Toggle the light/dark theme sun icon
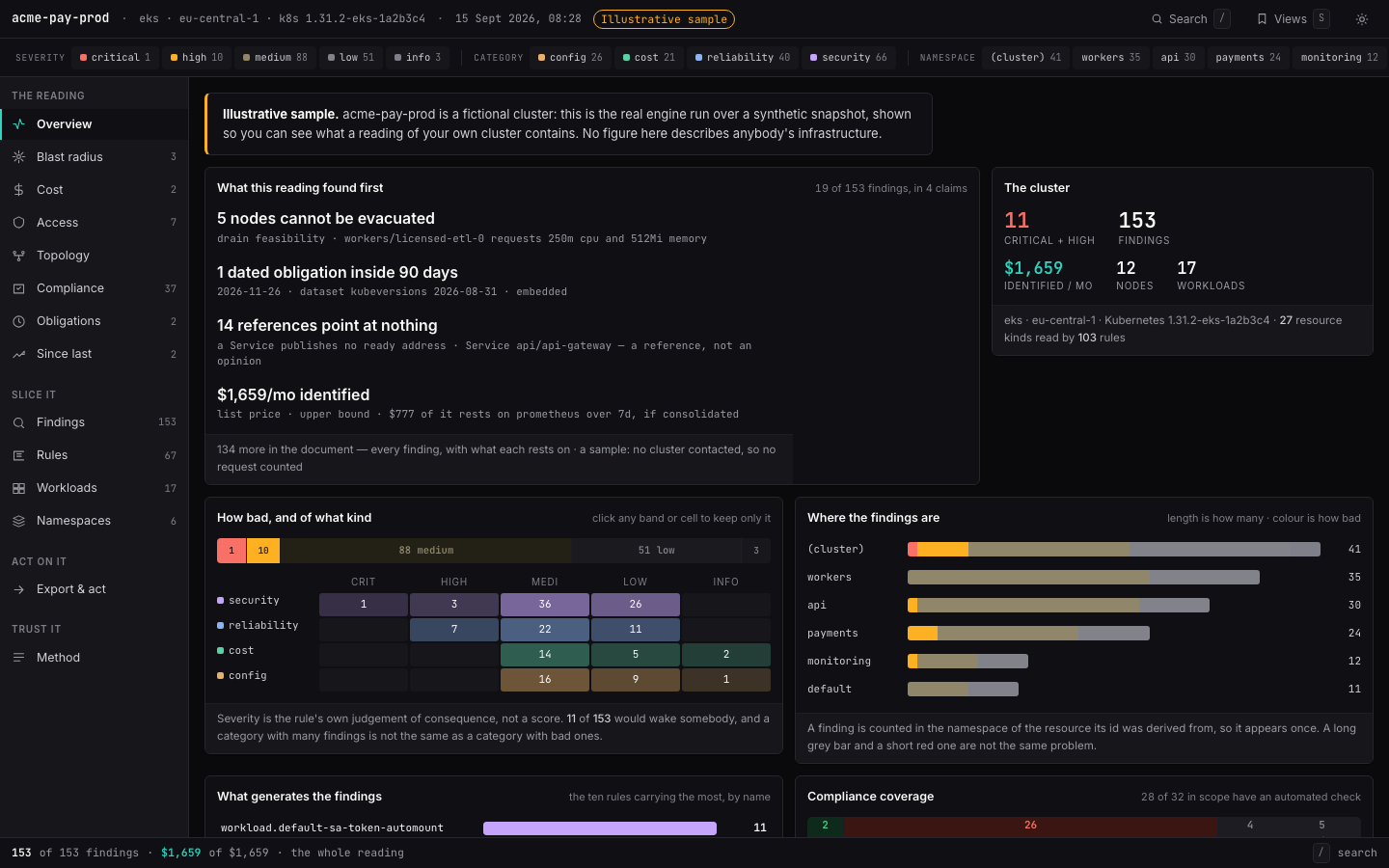Image resolution: width=1389 pixels, height=868 pixels. coord(1362,19)
